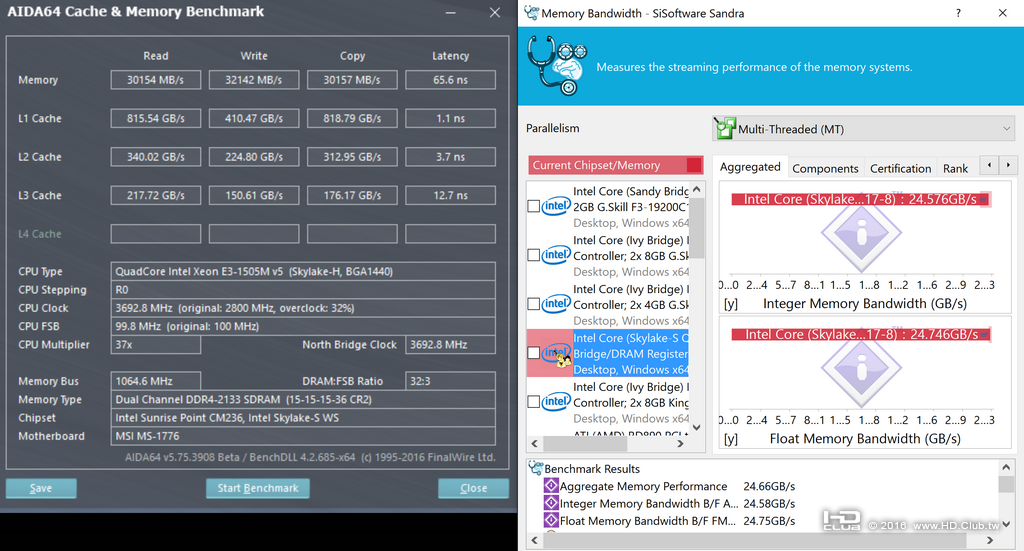Click the Sandra stethoscope brain icon
This screenshot has height=551, width=1024.
(556, 65)
